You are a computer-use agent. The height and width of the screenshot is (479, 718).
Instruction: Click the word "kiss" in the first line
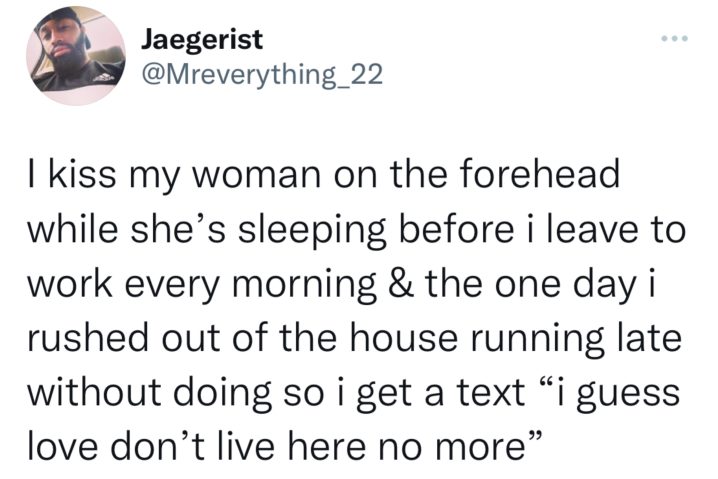pyautogui.click(x=82, y=174)
